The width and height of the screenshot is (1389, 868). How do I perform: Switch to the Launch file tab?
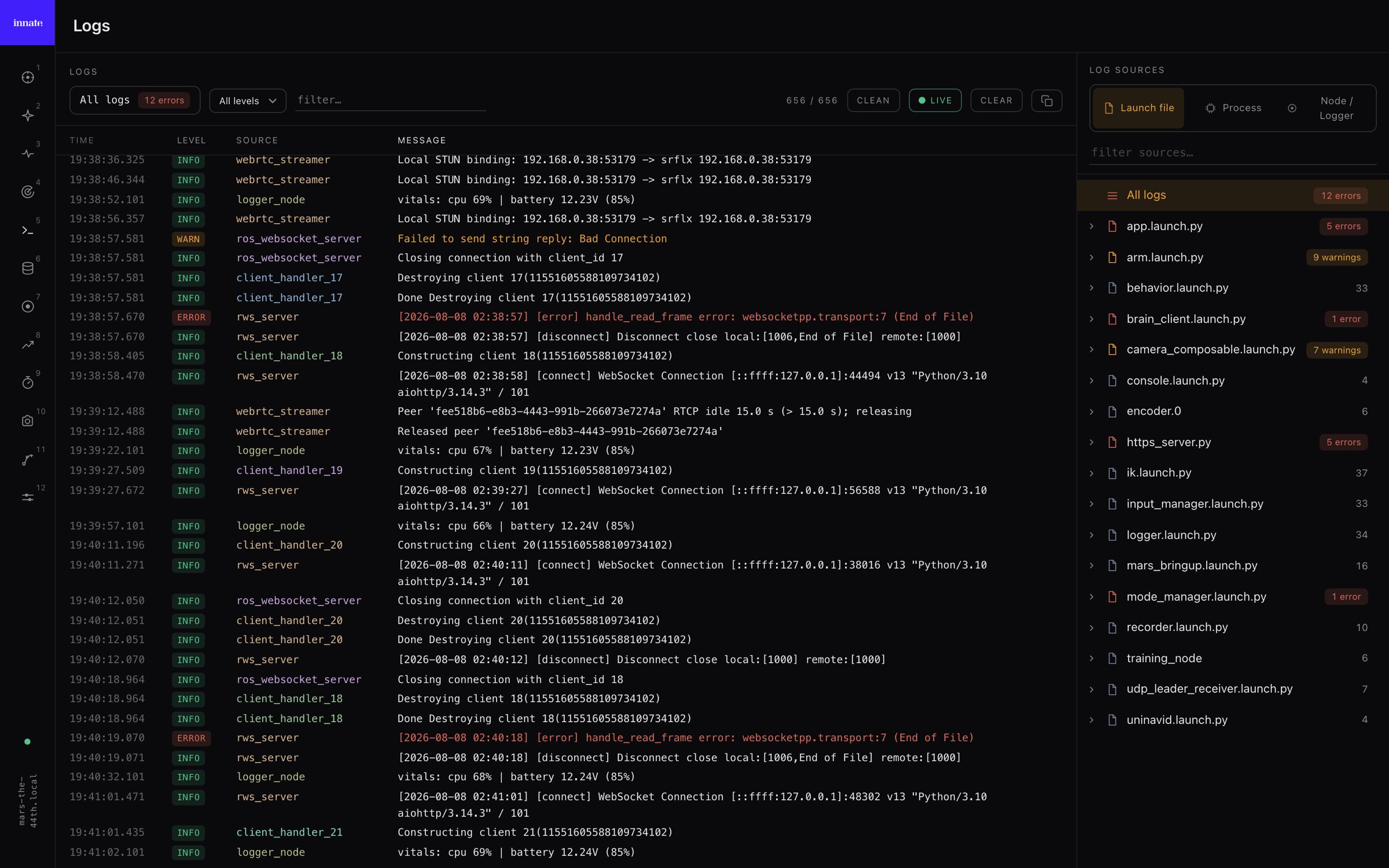click(x=1138, y=108)
